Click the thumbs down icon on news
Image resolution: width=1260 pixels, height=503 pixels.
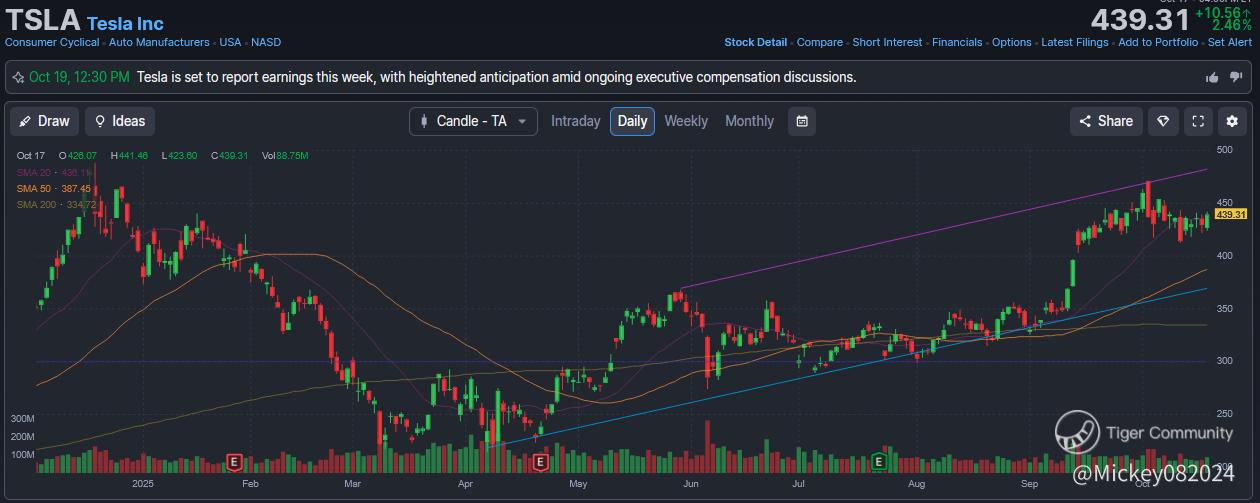click(x=1237, y=77)
